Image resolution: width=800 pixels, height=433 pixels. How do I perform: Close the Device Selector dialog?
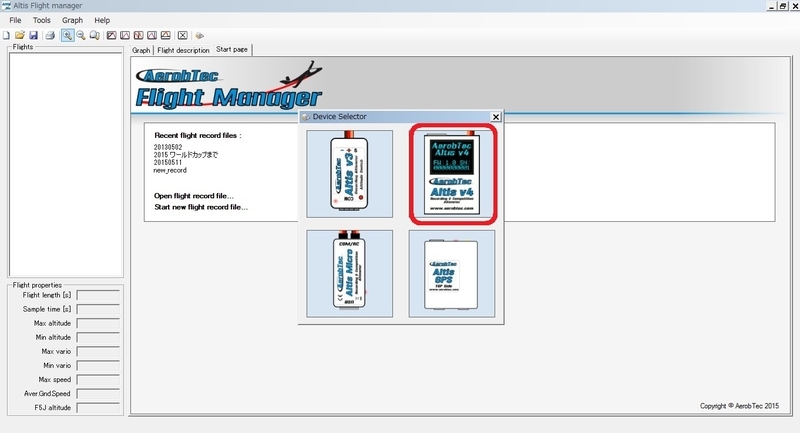[495, 117]
